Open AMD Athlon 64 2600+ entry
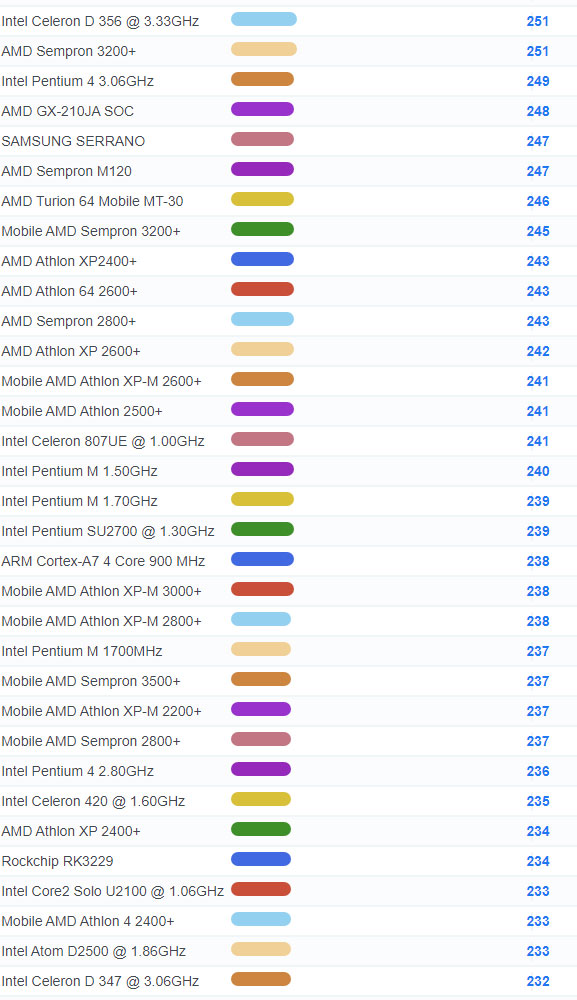 click(69, 291)
